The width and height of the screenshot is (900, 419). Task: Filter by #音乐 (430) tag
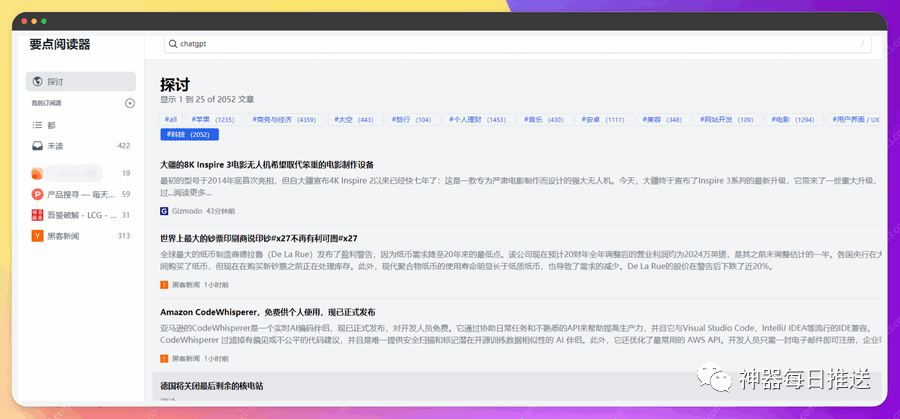coord(545,119)
